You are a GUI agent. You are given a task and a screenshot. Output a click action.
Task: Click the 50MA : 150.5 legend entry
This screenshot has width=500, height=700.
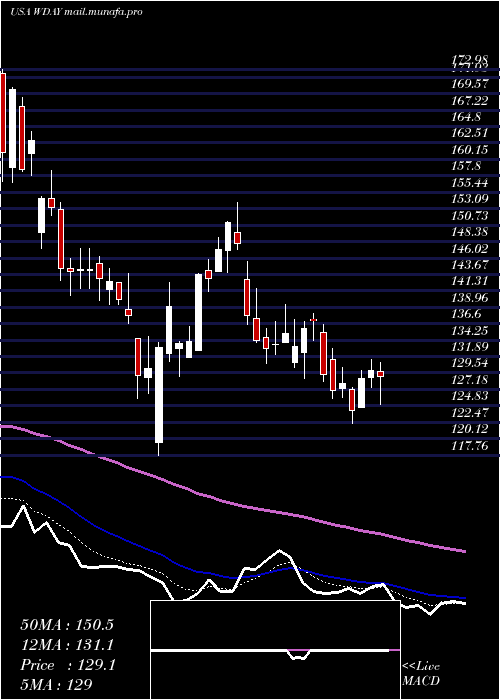(67, 625)
